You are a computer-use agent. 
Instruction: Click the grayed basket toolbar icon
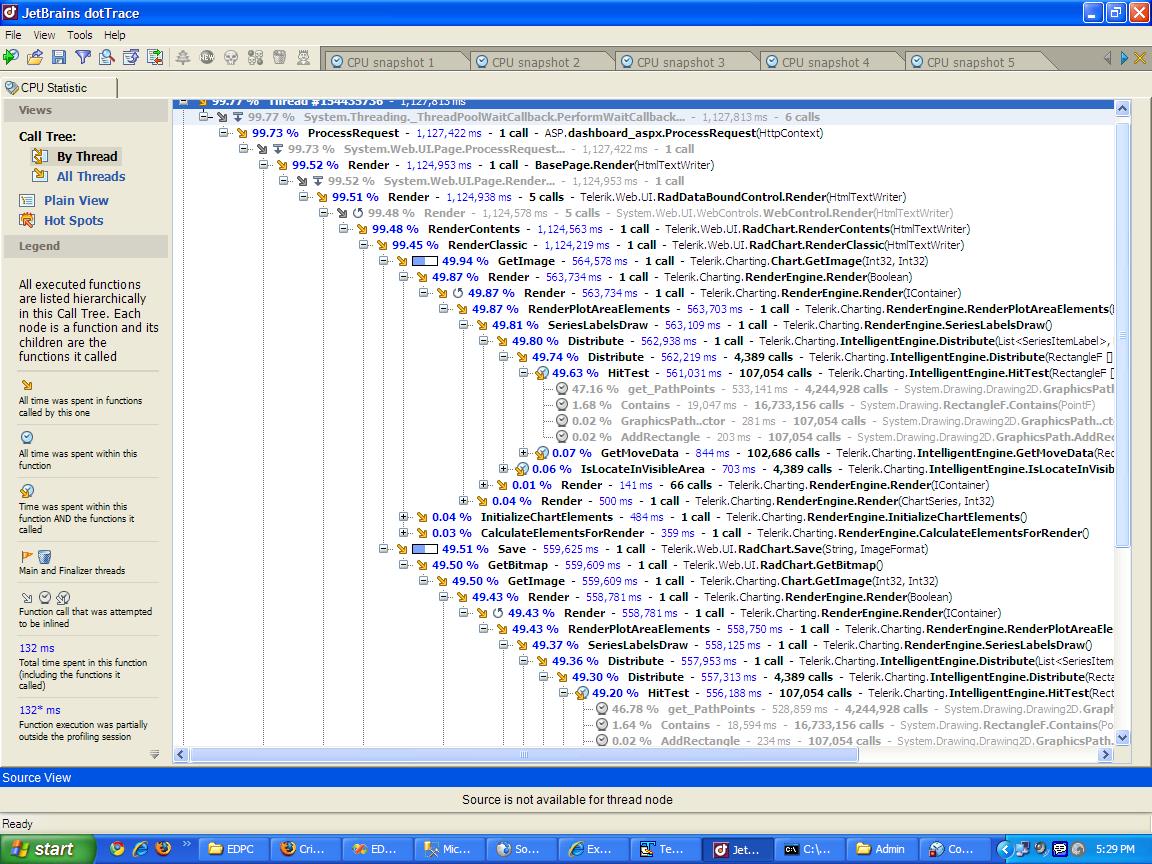point(279,57)
